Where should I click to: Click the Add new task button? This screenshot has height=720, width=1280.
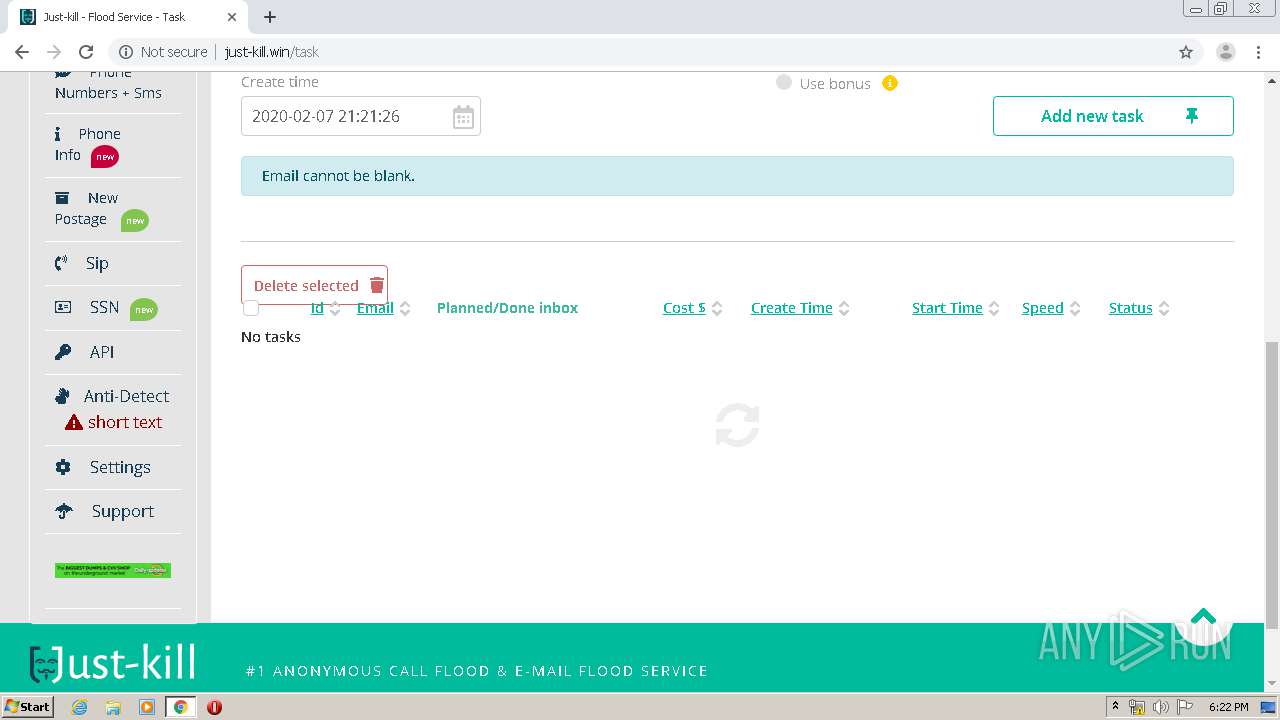coord(1113,116)
